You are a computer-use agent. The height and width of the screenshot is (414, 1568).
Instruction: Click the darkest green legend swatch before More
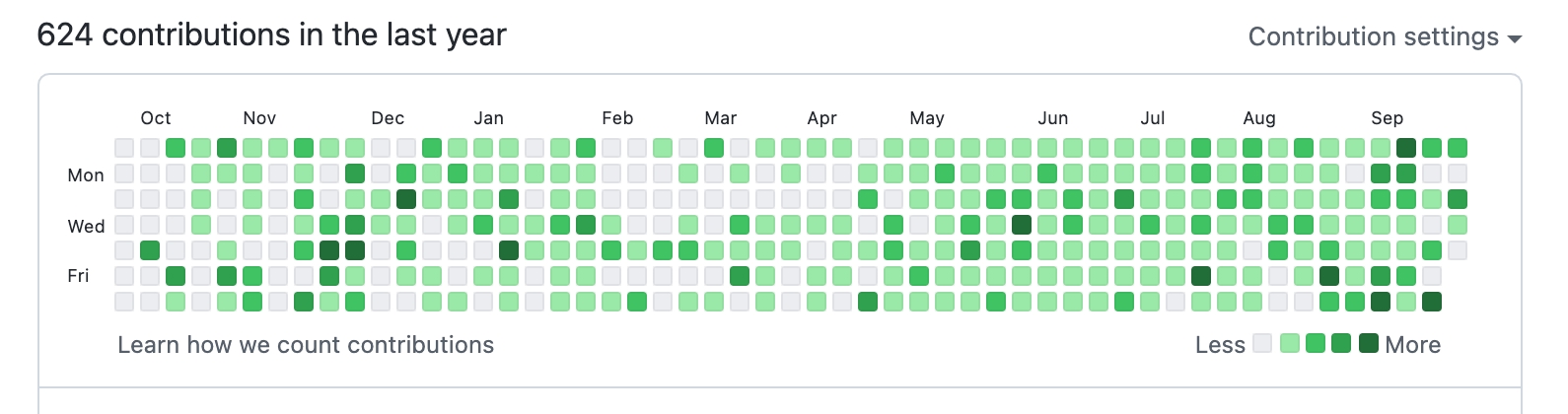pos(1368,343)
